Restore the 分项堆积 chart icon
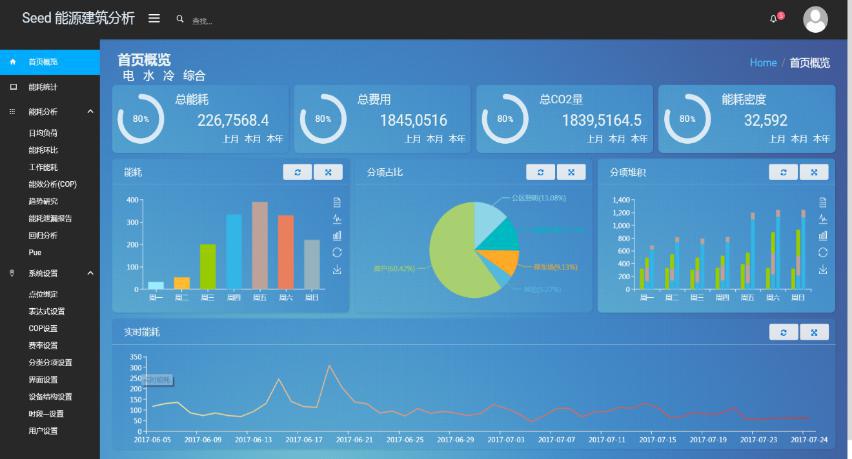 (x=824, y=253)
